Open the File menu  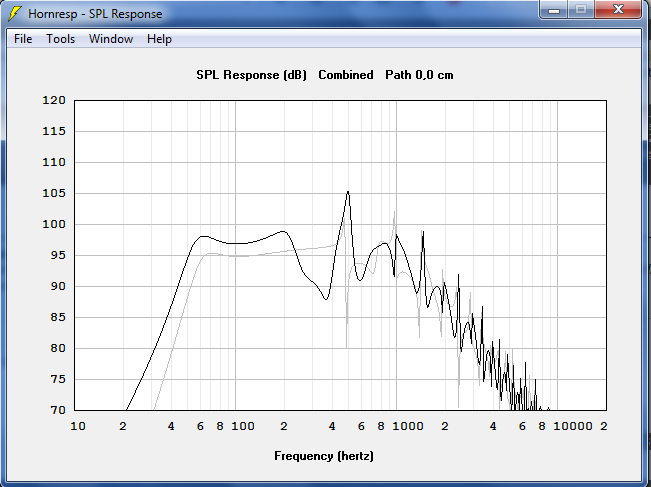click(x=23, y=39)
